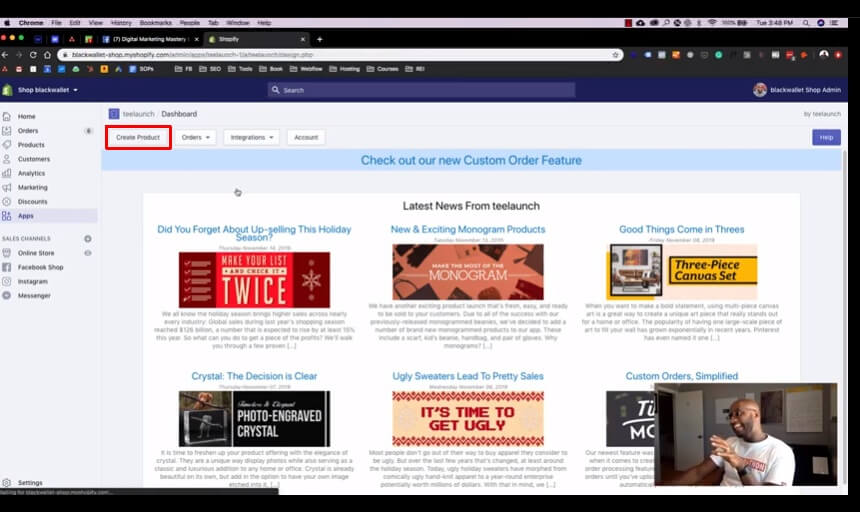Go to Discounts in the sidebar
Screen dimensions: 860x512
[x=32, y=202]
